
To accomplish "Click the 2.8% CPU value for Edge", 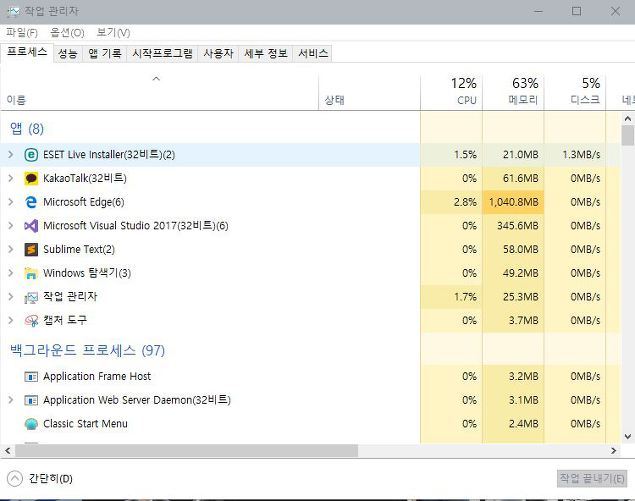I will click(465, 202).
